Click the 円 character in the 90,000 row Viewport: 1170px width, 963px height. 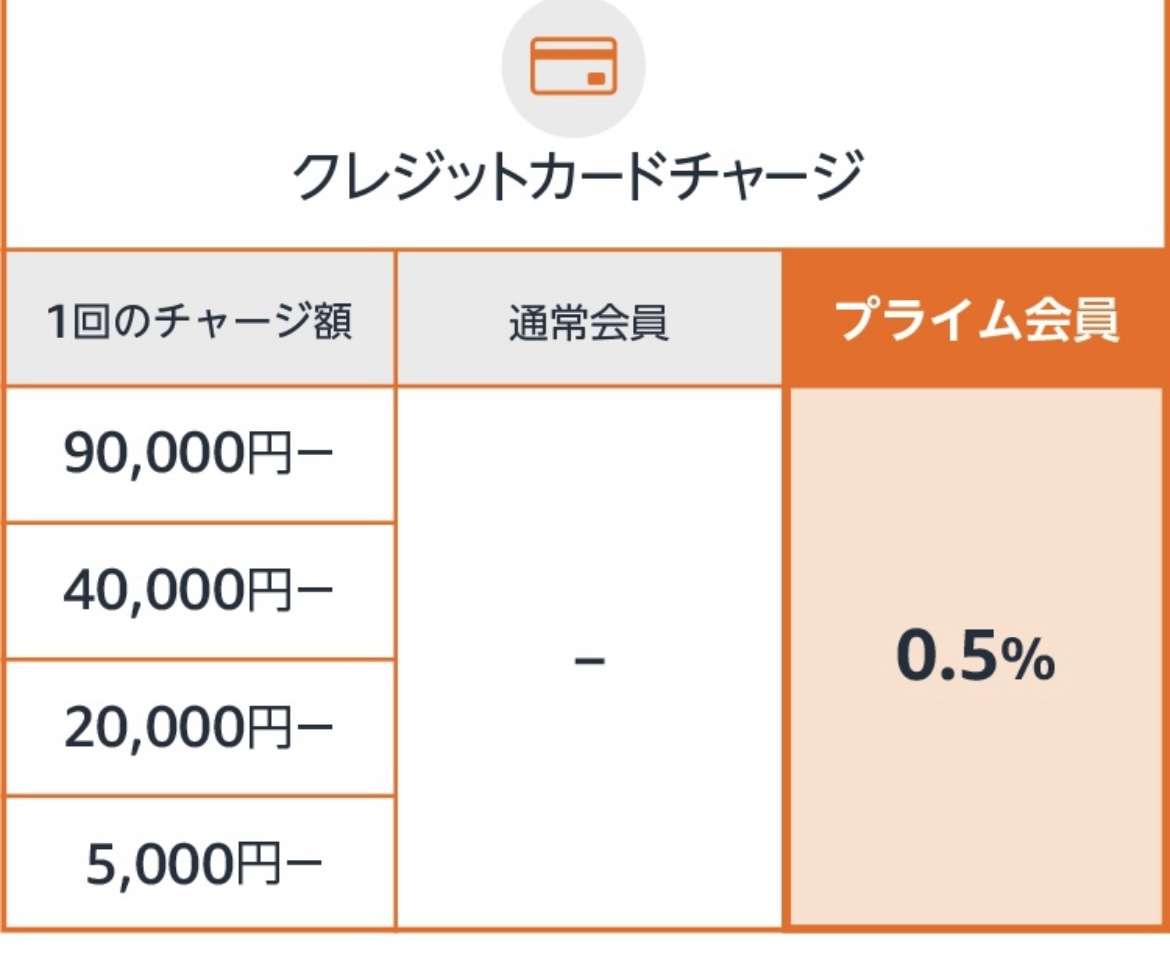[x=269, y=455]
